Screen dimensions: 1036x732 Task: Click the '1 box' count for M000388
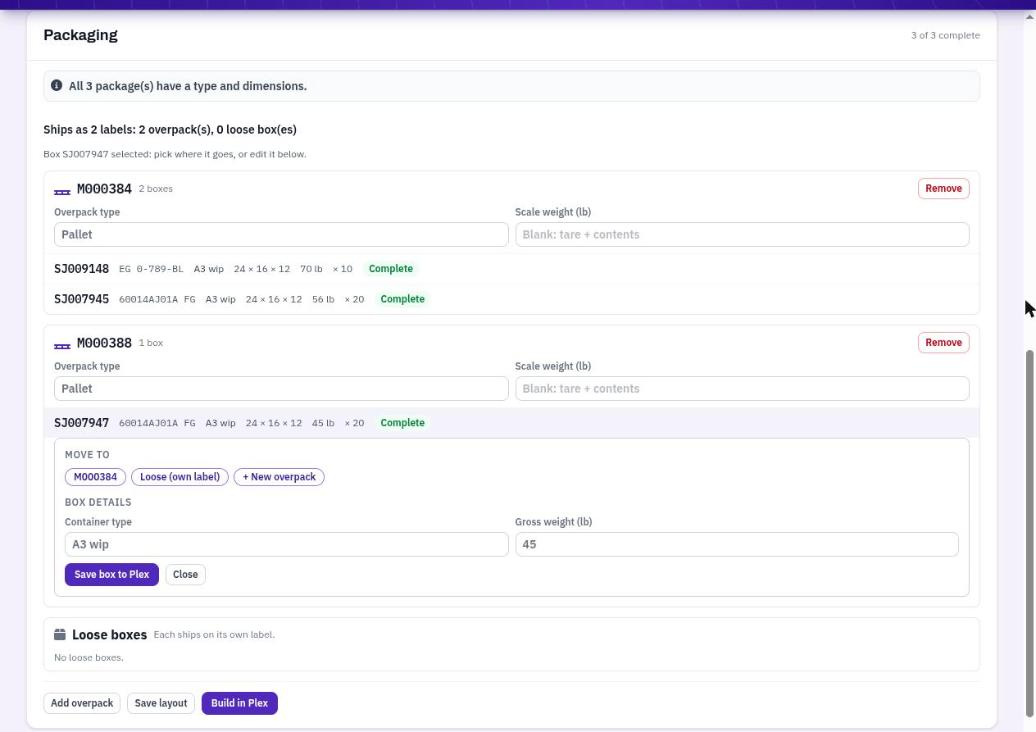pos(151,343)
